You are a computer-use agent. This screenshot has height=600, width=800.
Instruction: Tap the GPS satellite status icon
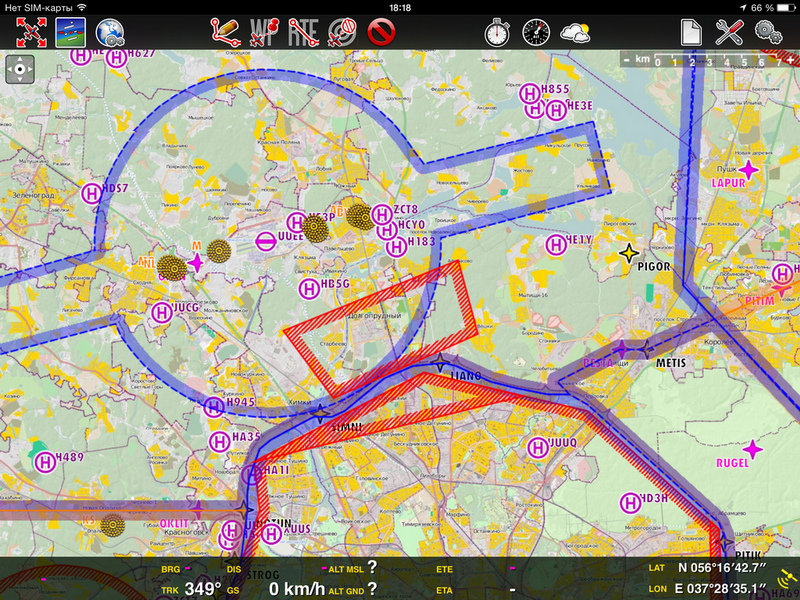[788, 580]
